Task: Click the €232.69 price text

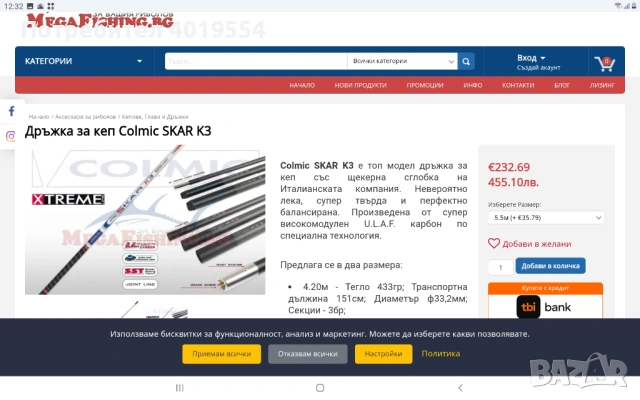Action: [x=509, y=167]
